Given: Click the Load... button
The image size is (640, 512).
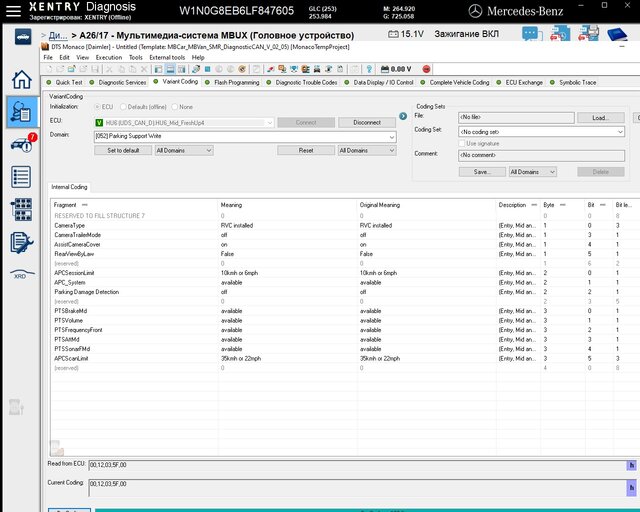Looking at the screenshot, I should click(x=601, y=118).
